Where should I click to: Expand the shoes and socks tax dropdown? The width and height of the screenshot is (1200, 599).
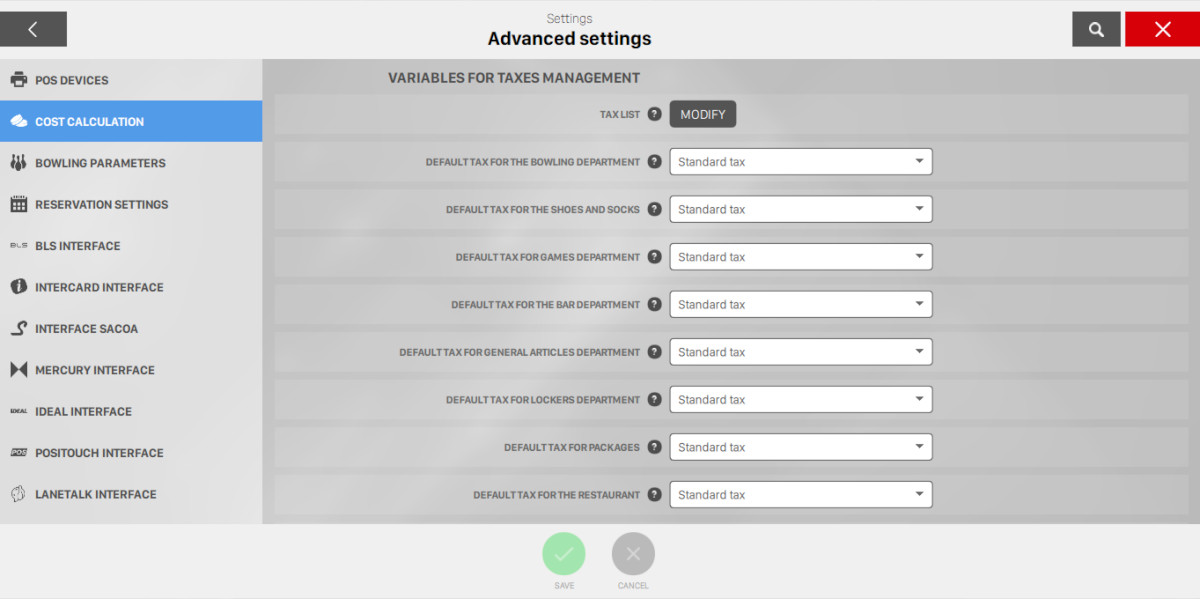(800, 209)
